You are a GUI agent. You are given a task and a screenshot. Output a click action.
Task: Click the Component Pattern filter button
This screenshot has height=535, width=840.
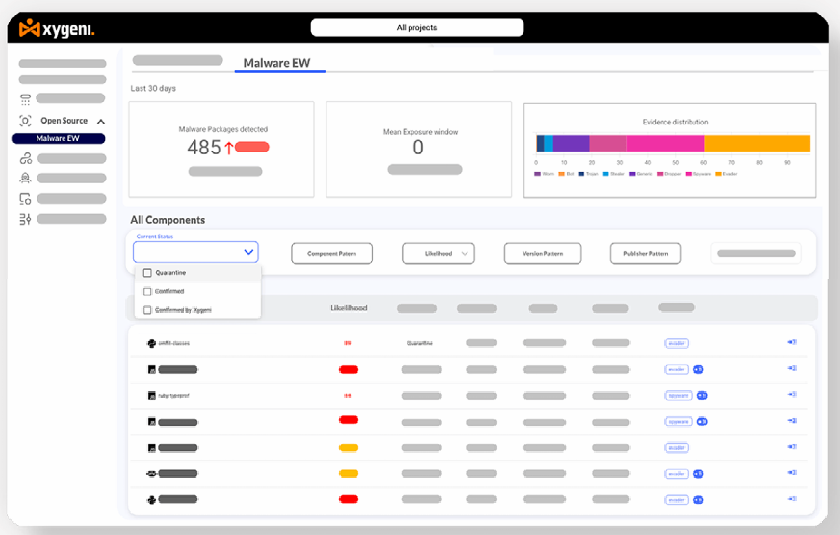(x=331, y=254)
